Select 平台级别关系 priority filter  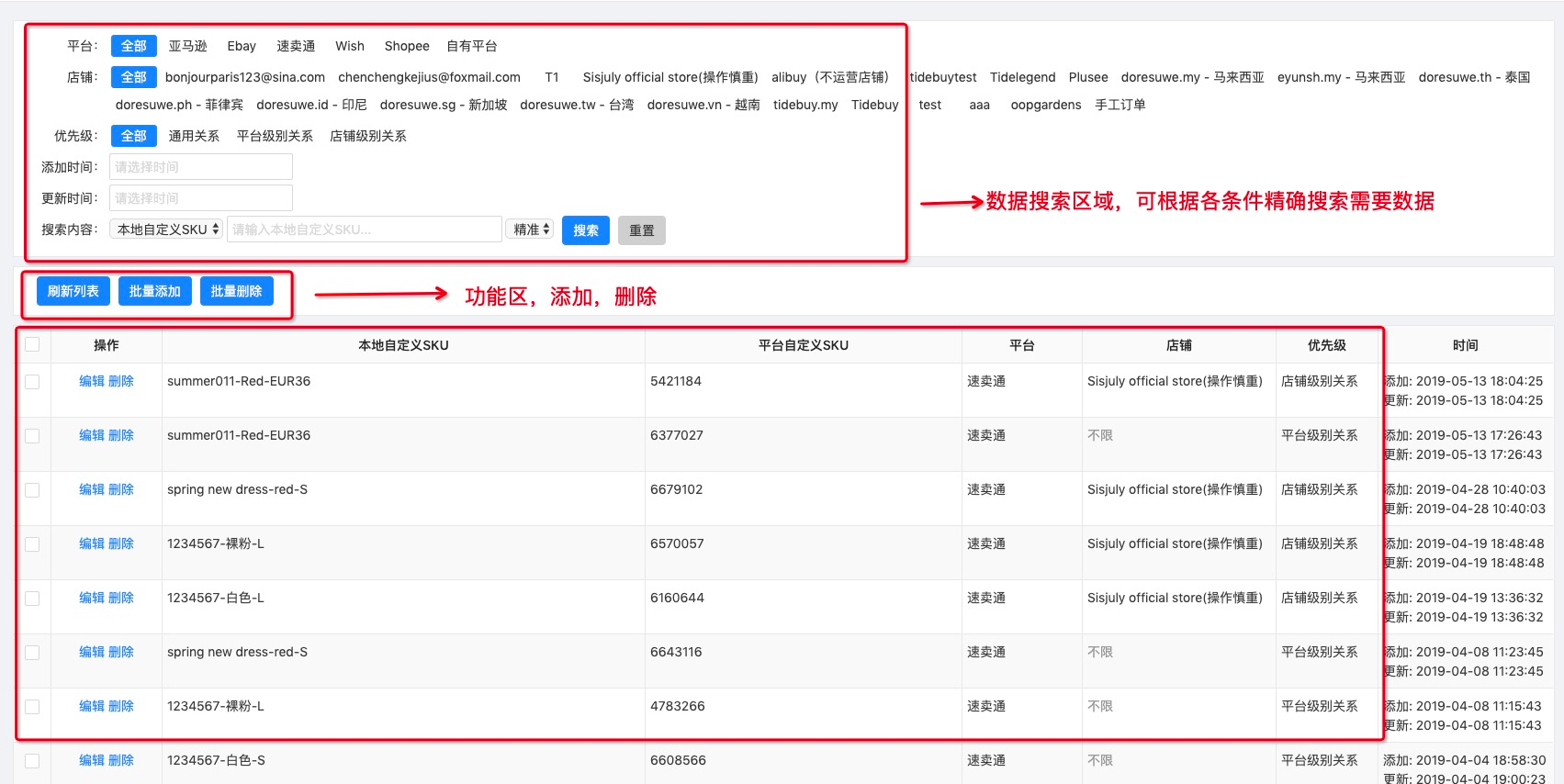click(x=275, y=136)
